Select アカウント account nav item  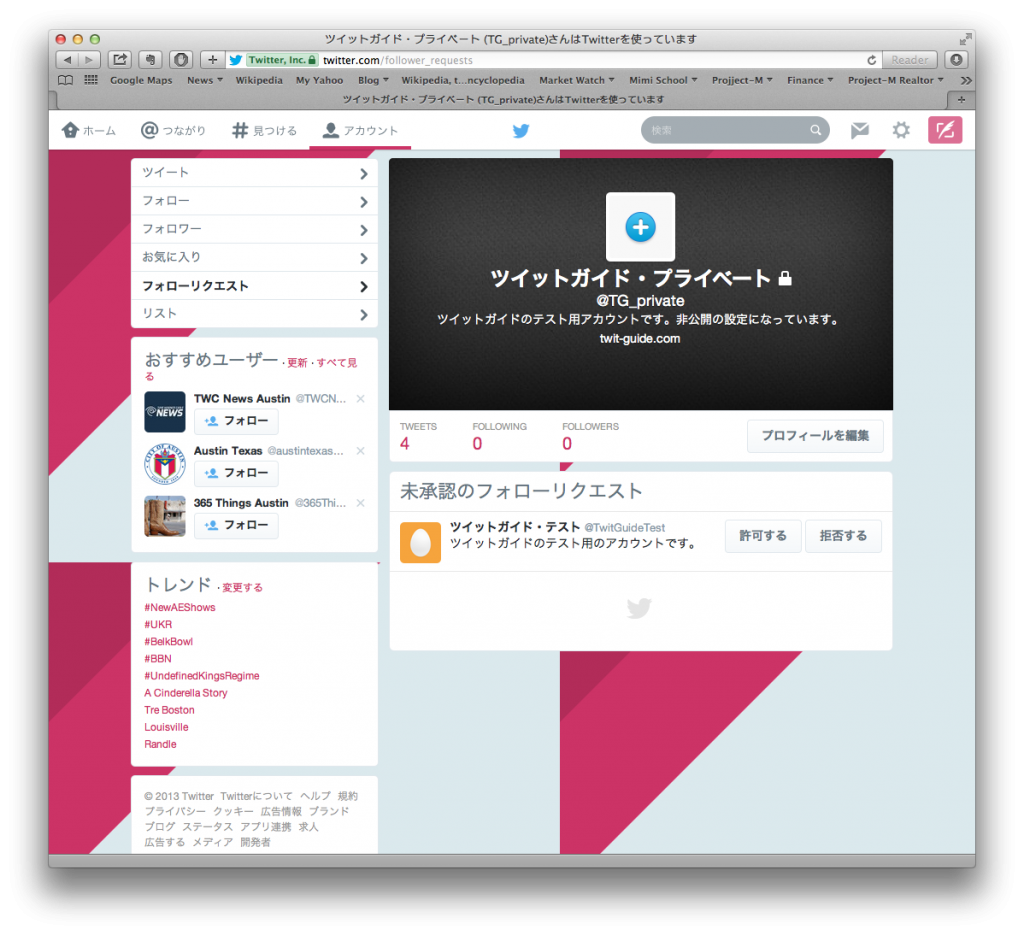(360, 131)
